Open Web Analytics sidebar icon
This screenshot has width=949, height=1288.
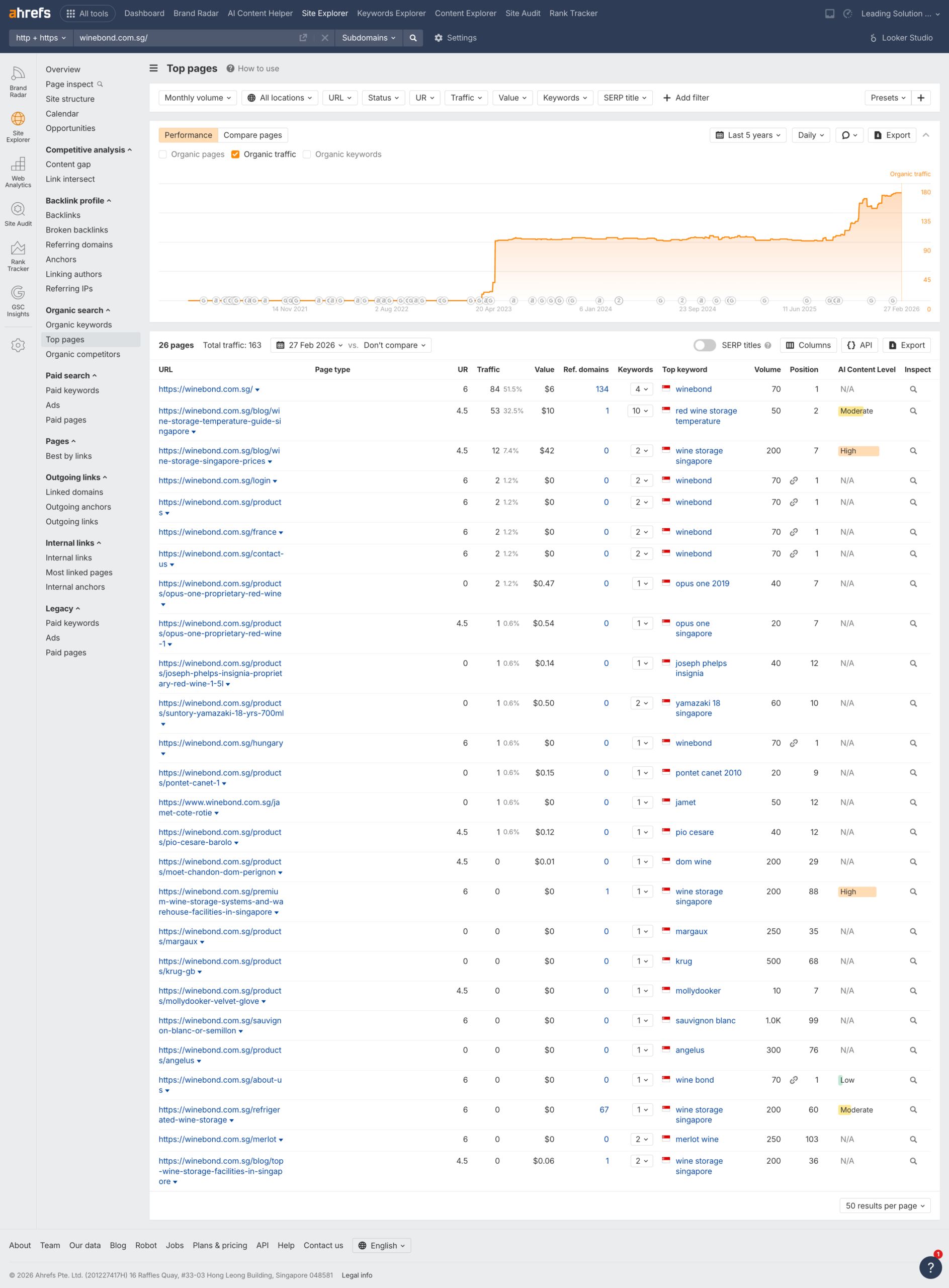(x=18, y=173)
